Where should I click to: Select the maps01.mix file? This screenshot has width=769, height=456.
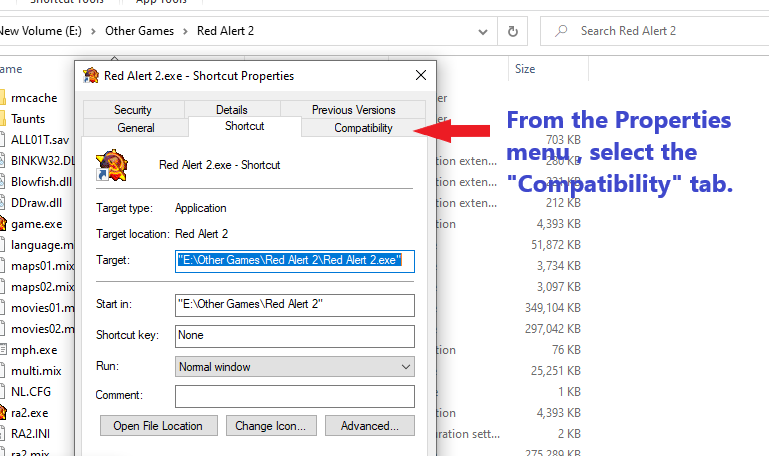click(x=43, y=266)
